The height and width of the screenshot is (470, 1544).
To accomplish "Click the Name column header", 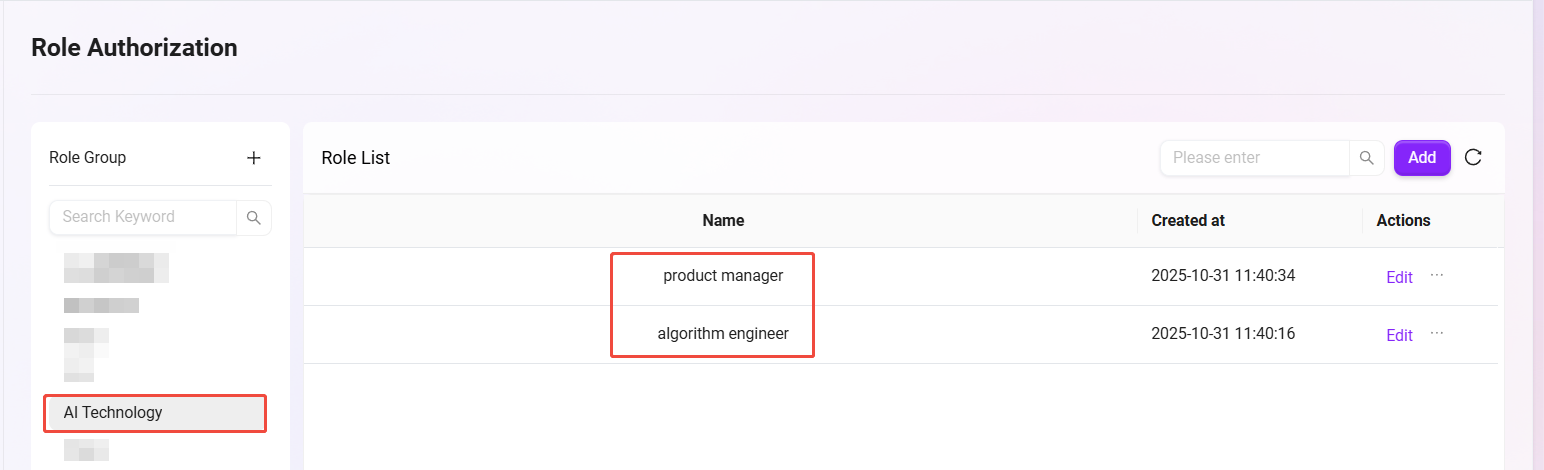I will [x=723, y=220].
